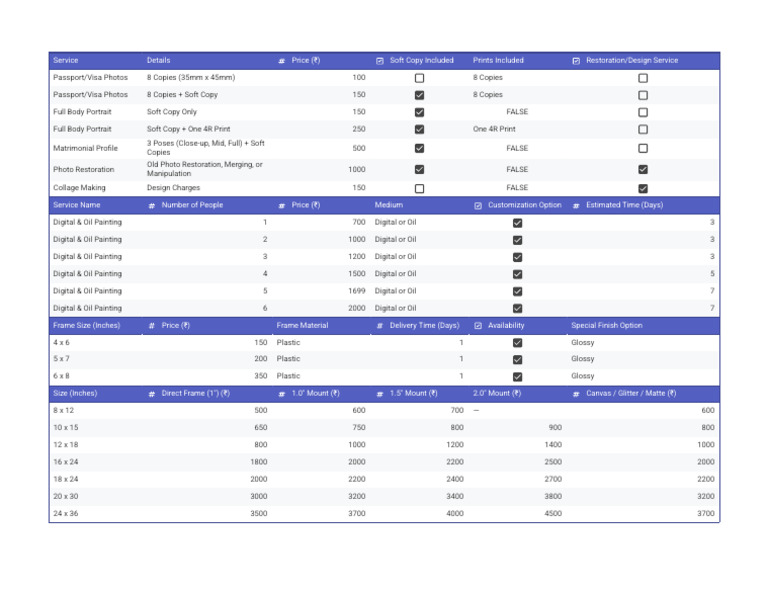Image resolution: width=768 pixels, height=594 pixels.
Task: Toggle Soft Copy Included for Matrimonial Profile
Action: (419, 148)
